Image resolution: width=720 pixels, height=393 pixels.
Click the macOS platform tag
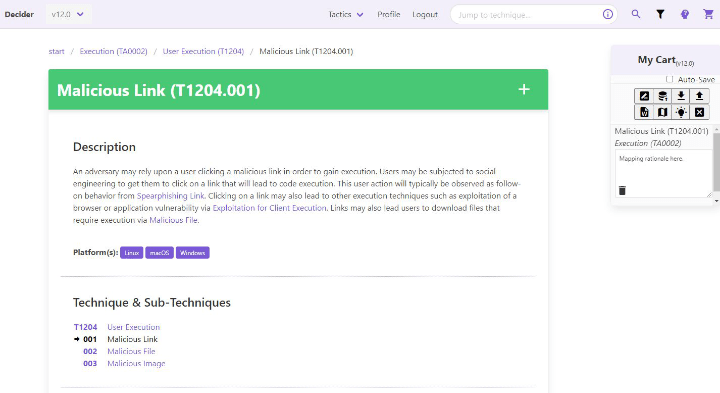tap(159, 253)
